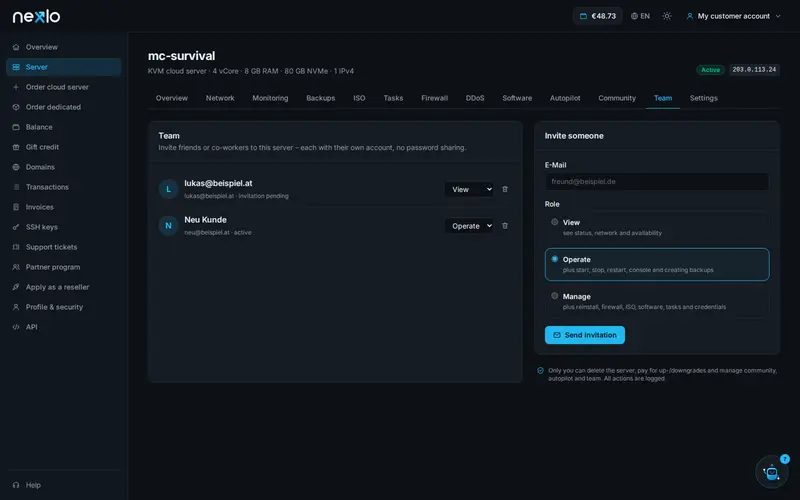
Task: Click the Server icon in sidebar
Action: [16, 67]
